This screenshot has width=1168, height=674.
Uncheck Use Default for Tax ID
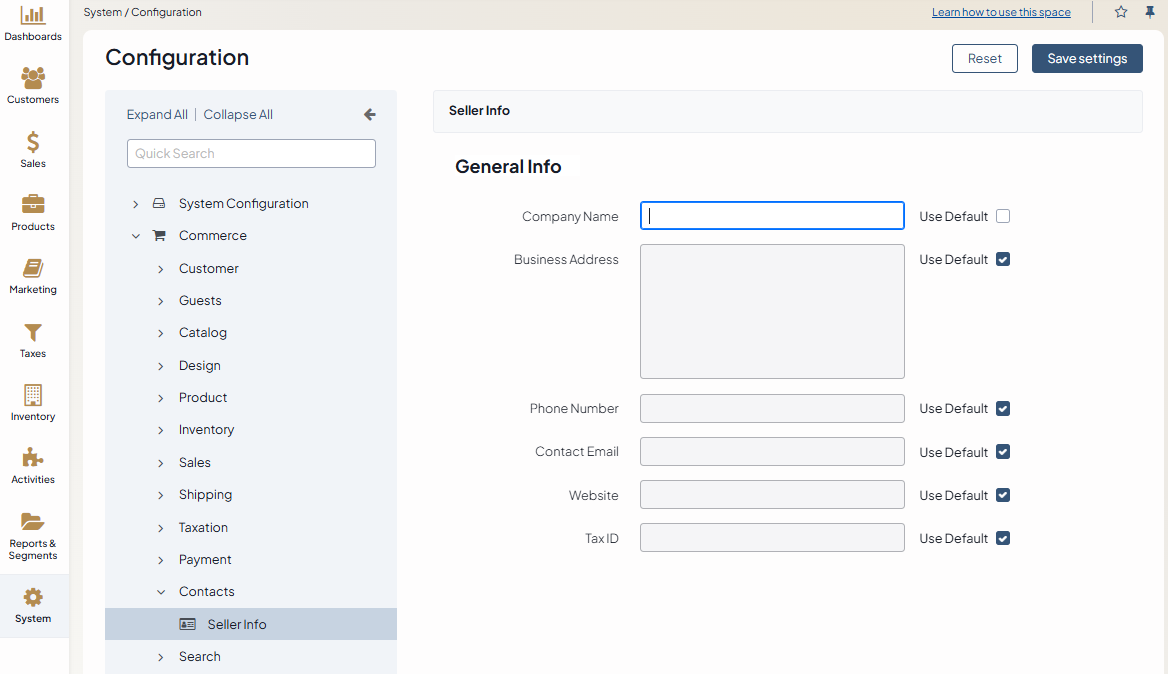point(1003,538)
